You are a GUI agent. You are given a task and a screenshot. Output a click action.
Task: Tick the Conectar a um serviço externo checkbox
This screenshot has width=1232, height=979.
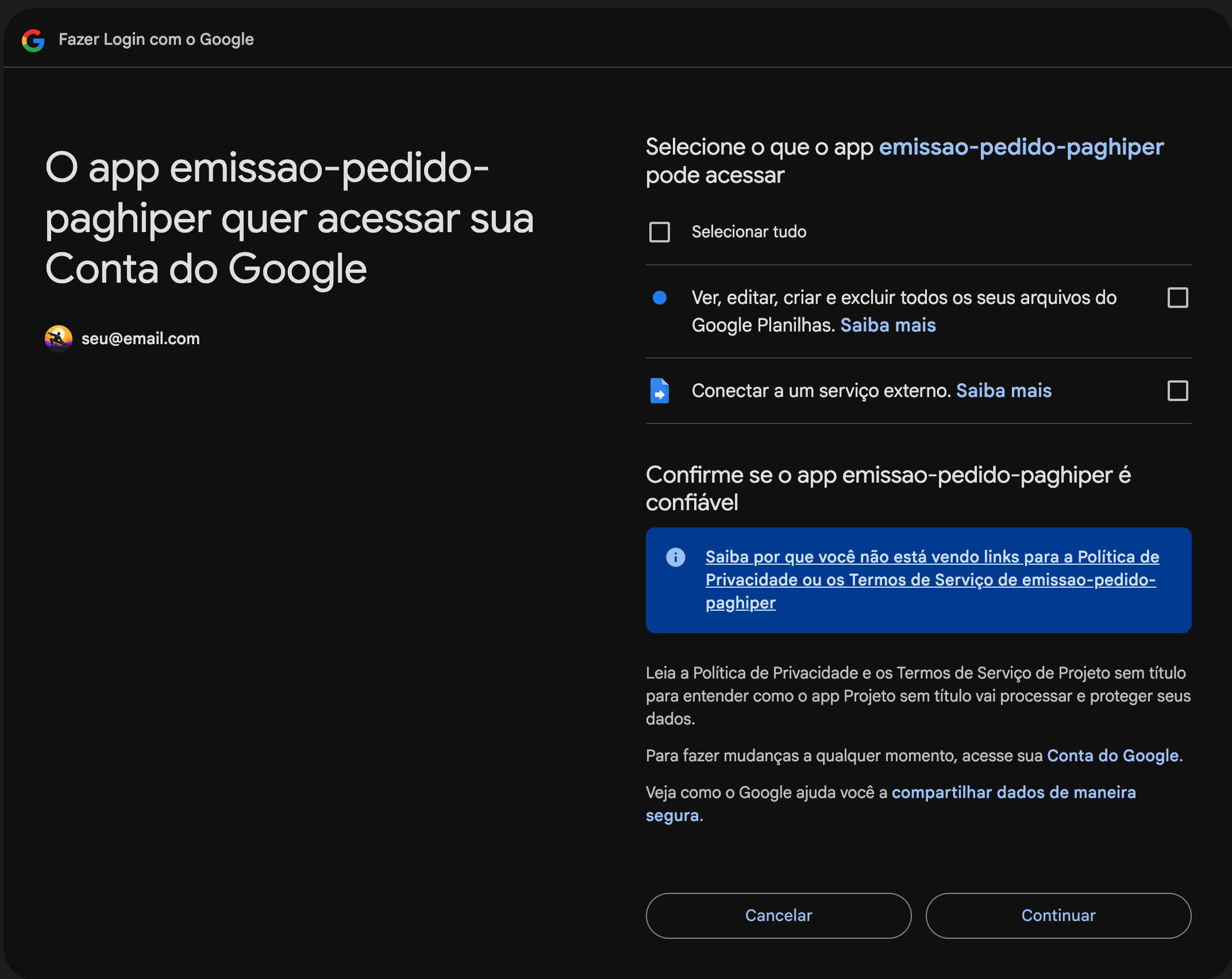click(x=1178, y=391)
